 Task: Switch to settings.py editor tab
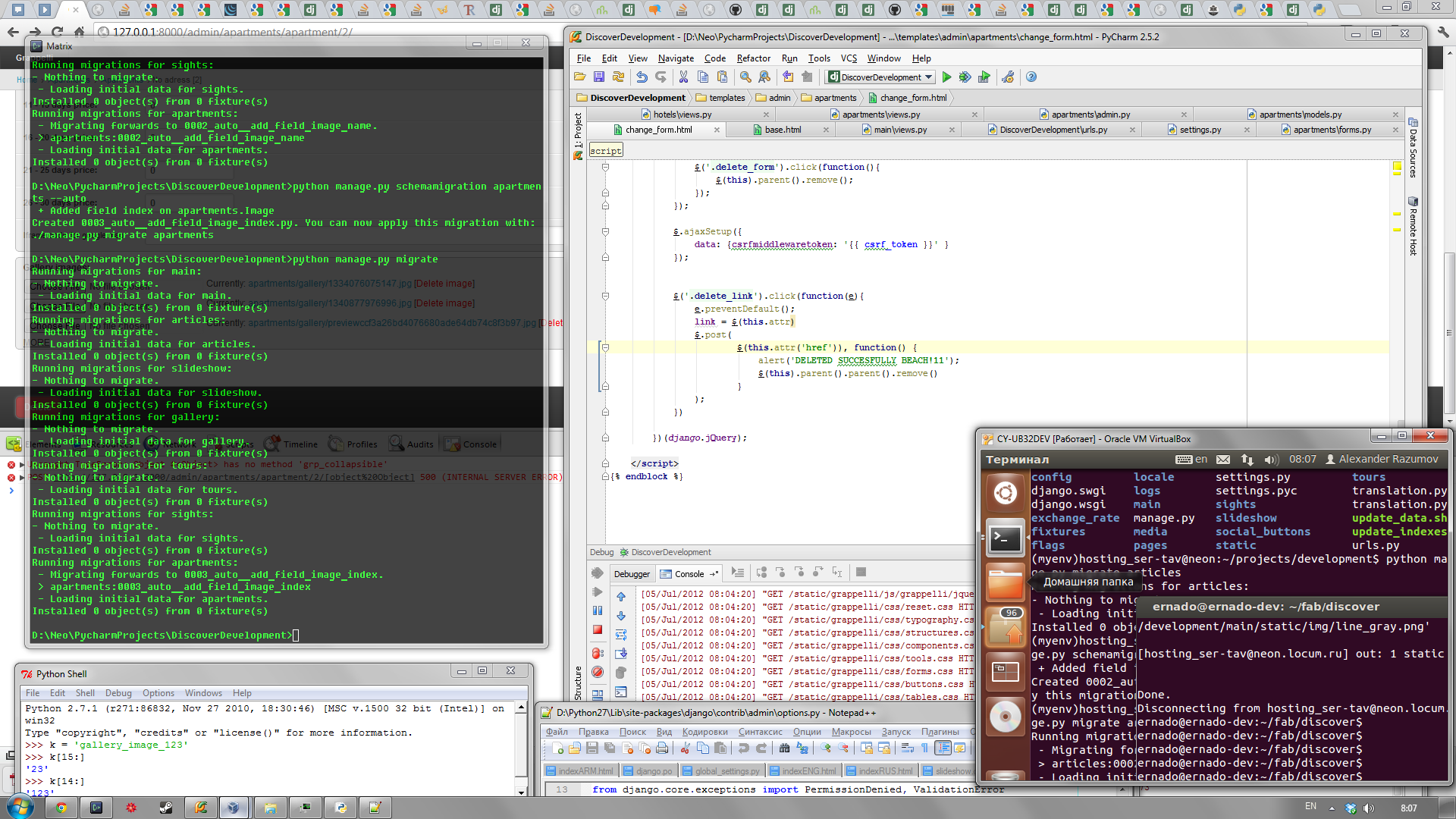[1200, 130]
